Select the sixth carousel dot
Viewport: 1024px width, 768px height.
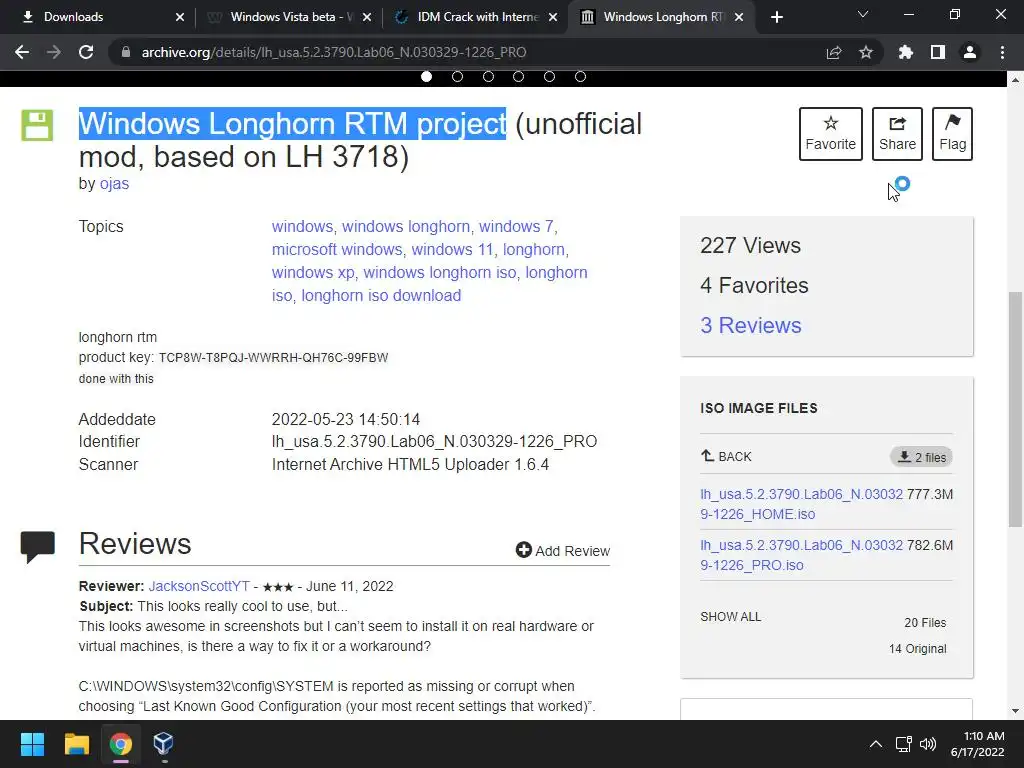(x=580, y=76)
